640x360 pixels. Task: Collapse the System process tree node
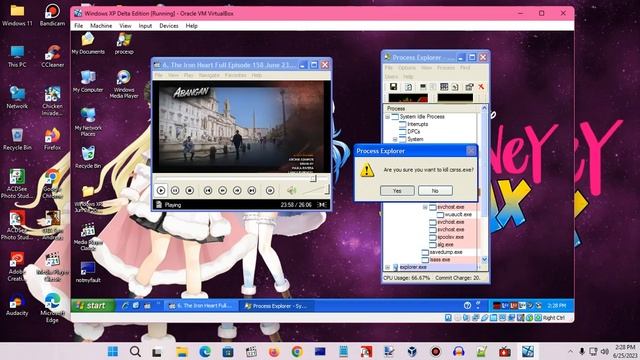click(x=395, y=139)
